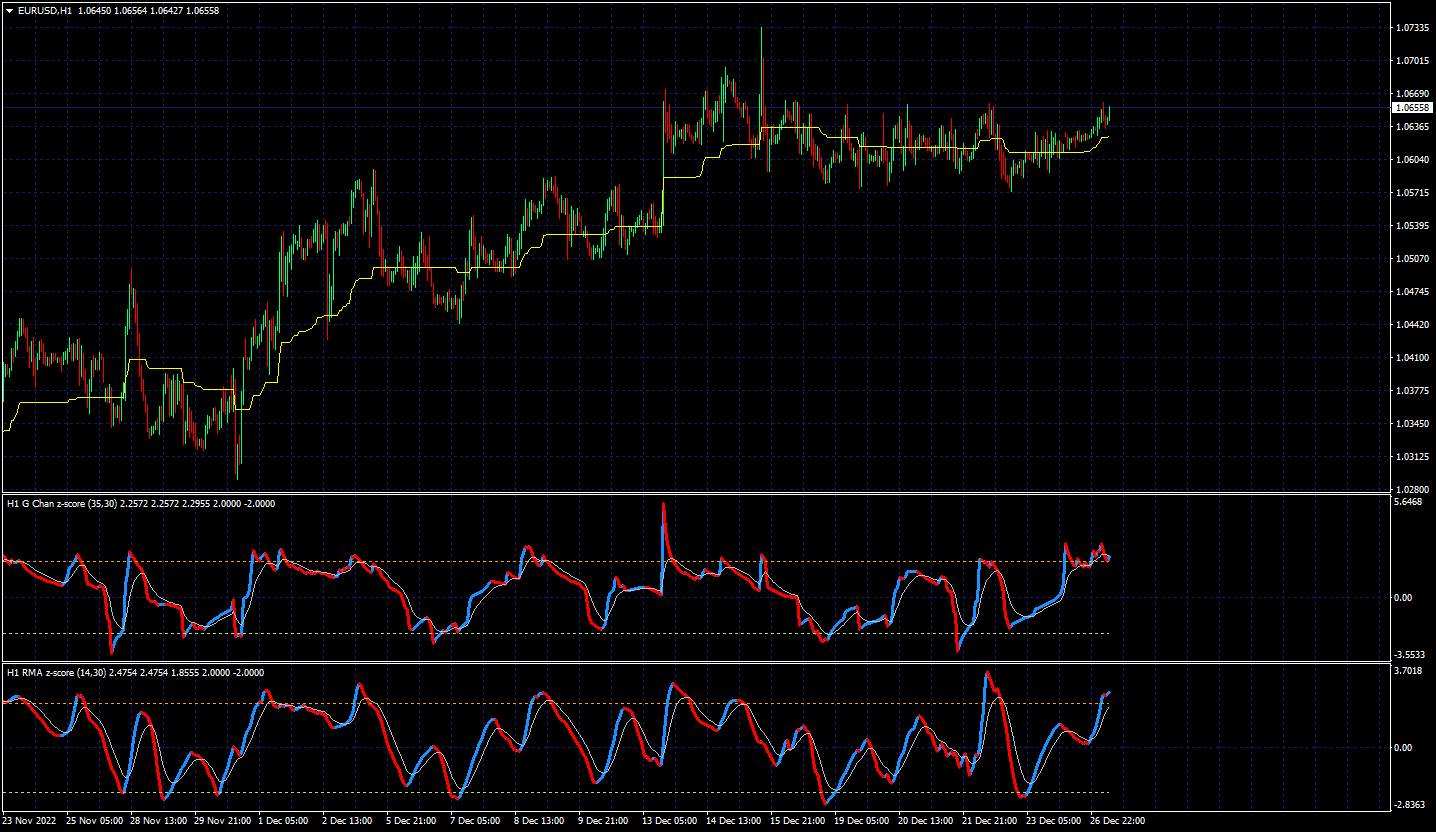The height and width of the screenshot is (832, 1436).
Task: Click the 1.07335 price axis label
Action: click(x=1411, y=28)
